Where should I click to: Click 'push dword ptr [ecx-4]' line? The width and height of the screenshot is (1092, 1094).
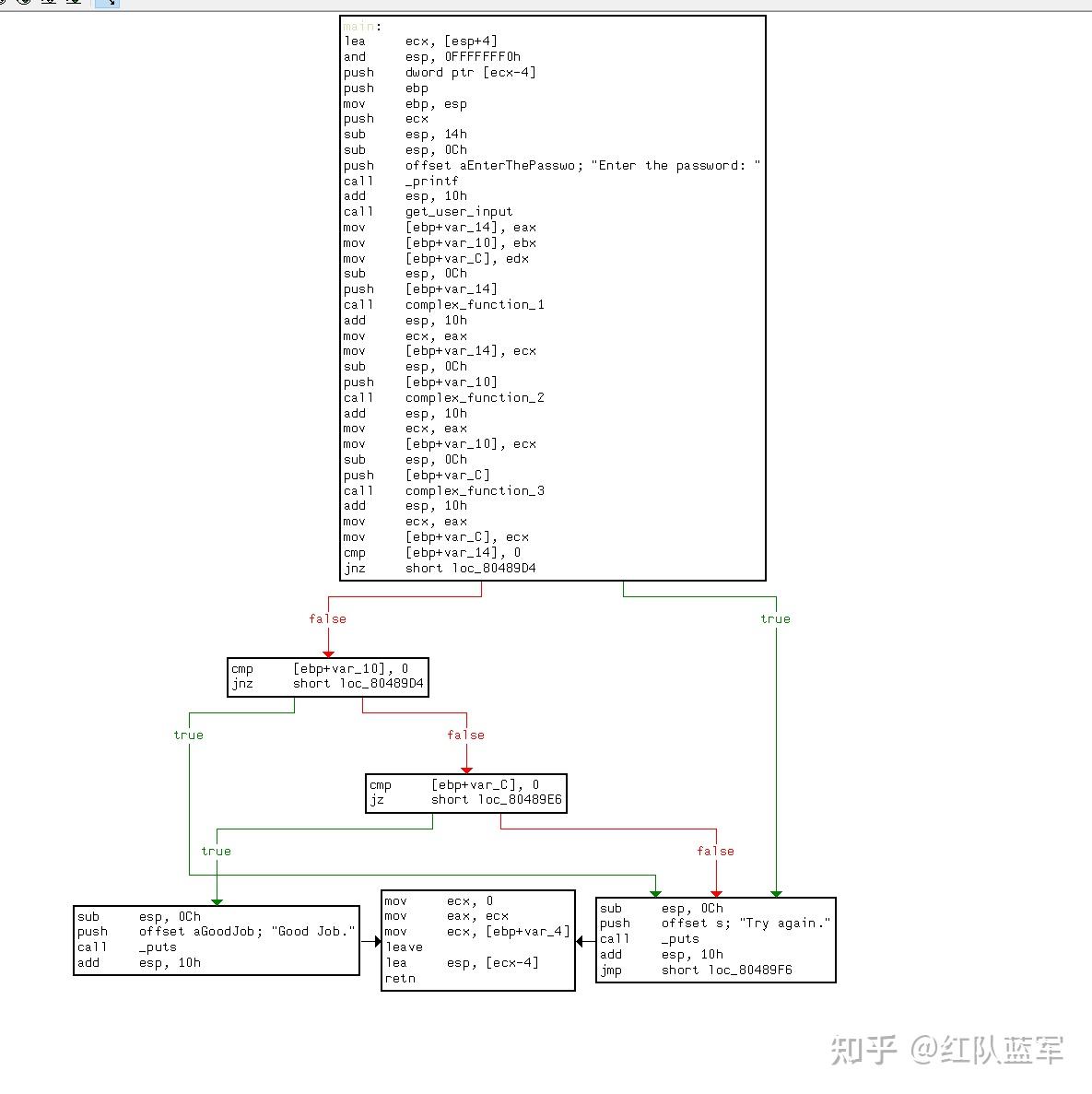[x=440, y=73]
